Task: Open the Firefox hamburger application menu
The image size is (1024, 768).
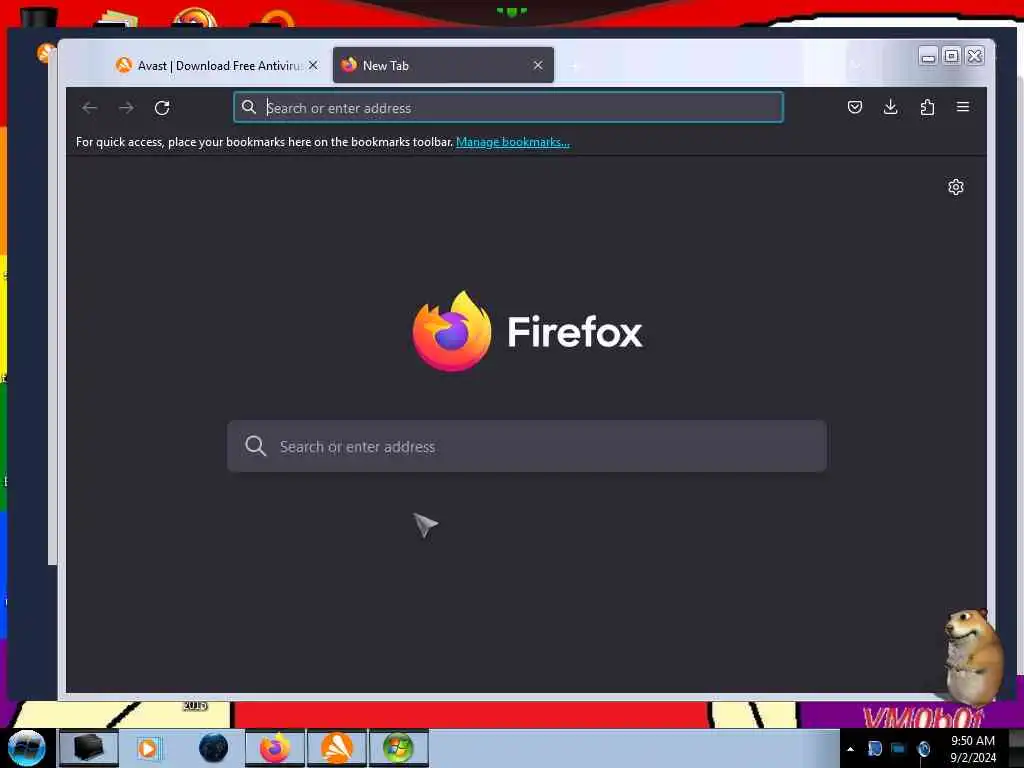Action: tap(963, 107)
